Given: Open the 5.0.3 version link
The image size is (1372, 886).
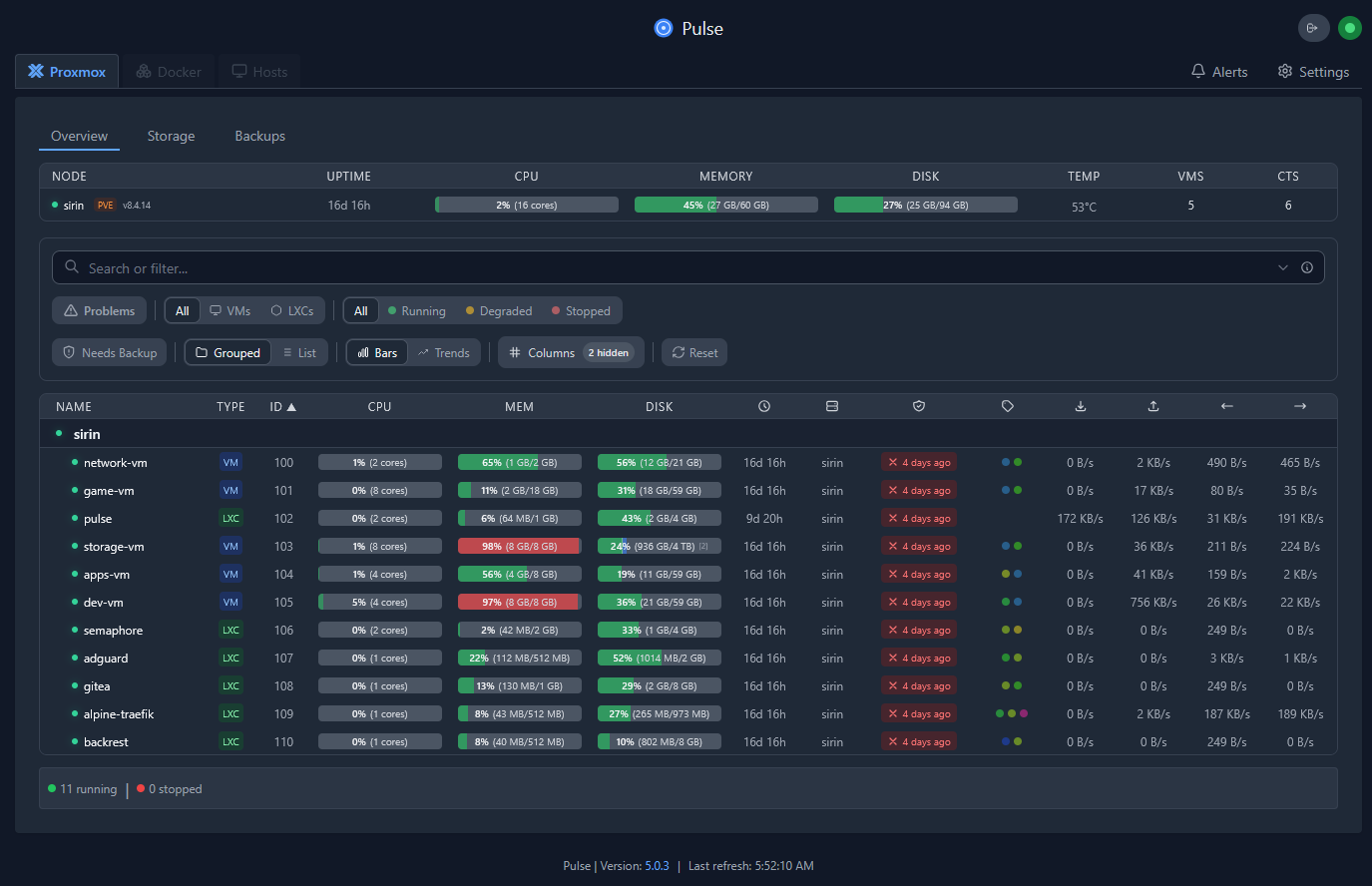Looking at the screenshot, I should point(657,865).
